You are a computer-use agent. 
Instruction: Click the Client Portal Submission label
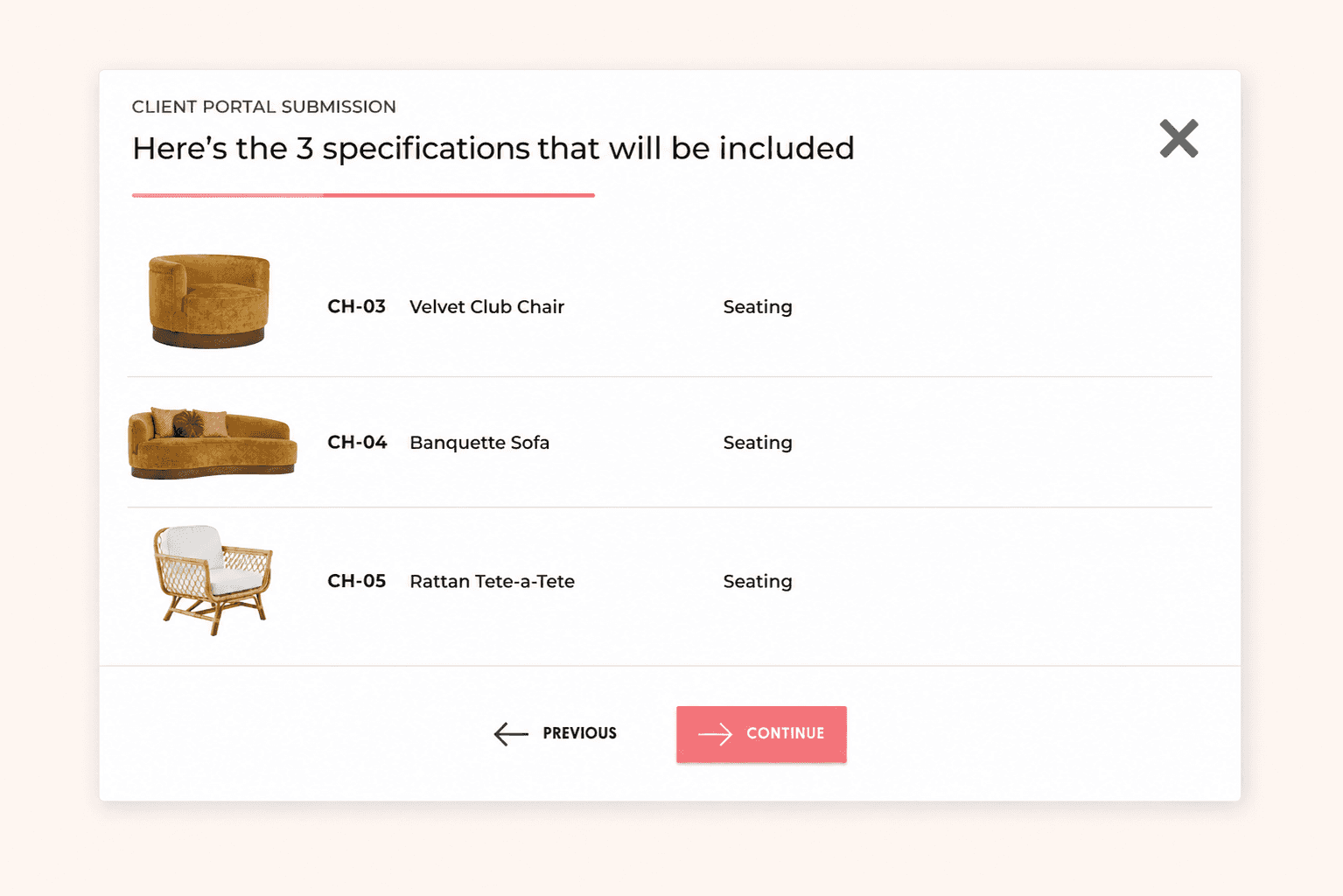(x=263, y=107)
